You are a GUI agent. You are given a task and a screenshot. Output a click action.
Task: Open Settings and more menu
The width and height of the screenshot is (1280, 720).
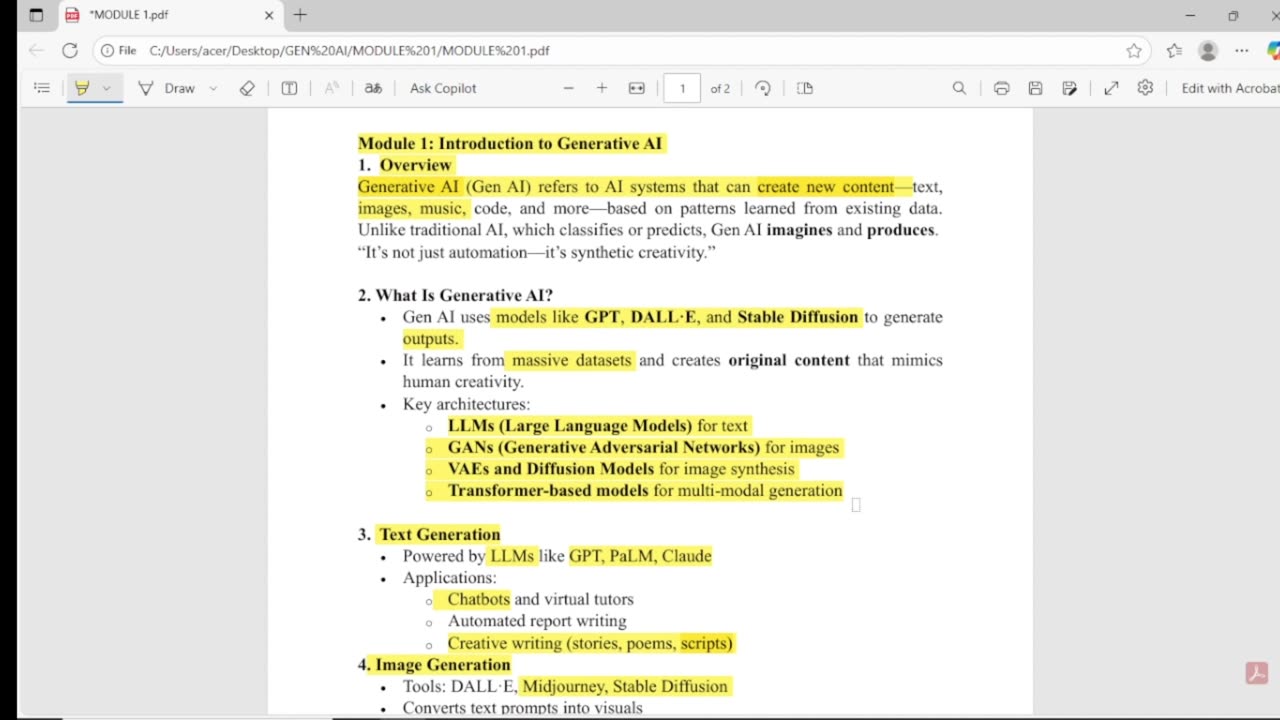(x=1241, y=50)
